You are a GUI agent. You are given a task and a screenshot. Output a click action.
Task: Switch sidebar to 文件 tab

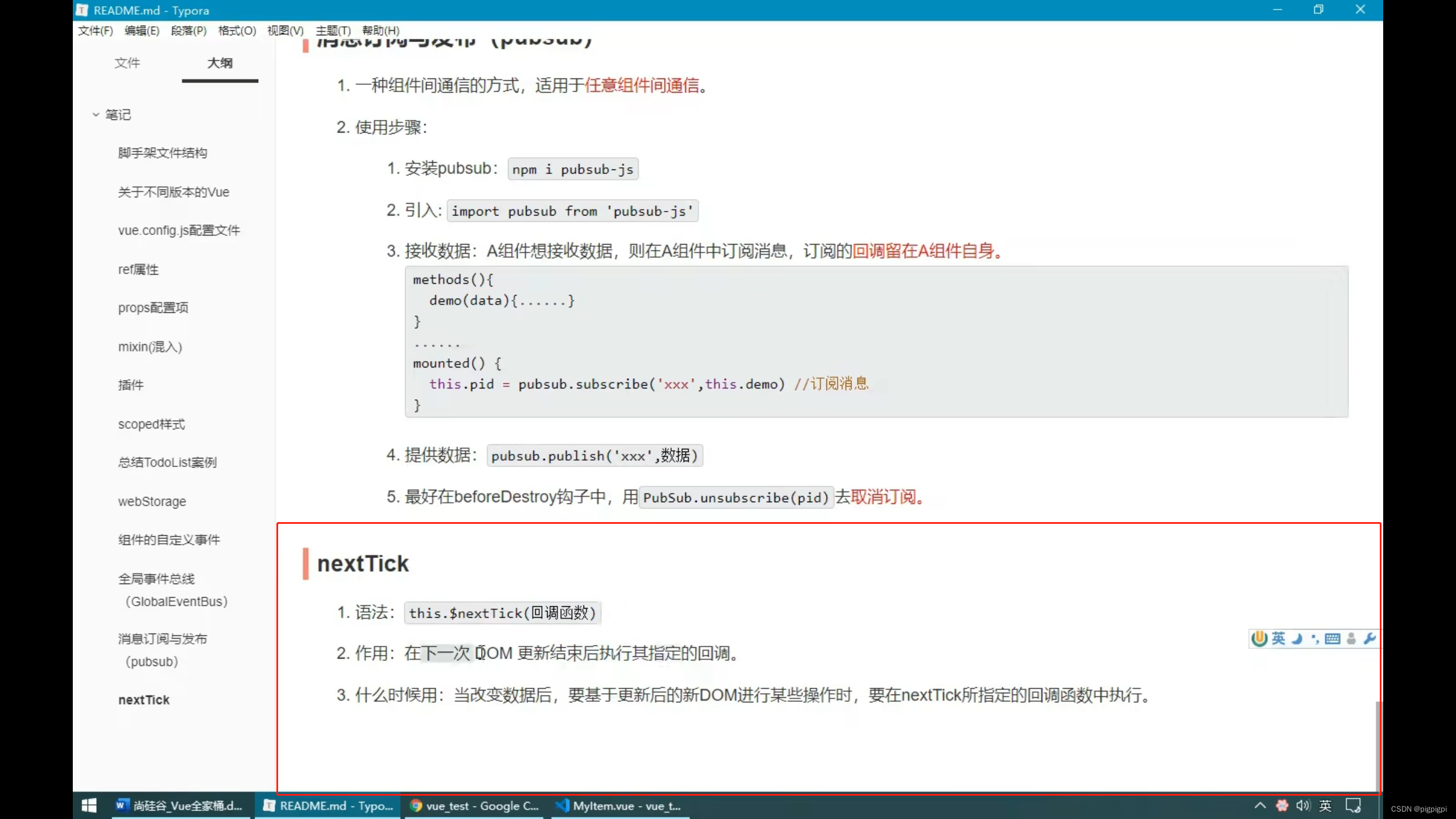(x=127, y=63)
